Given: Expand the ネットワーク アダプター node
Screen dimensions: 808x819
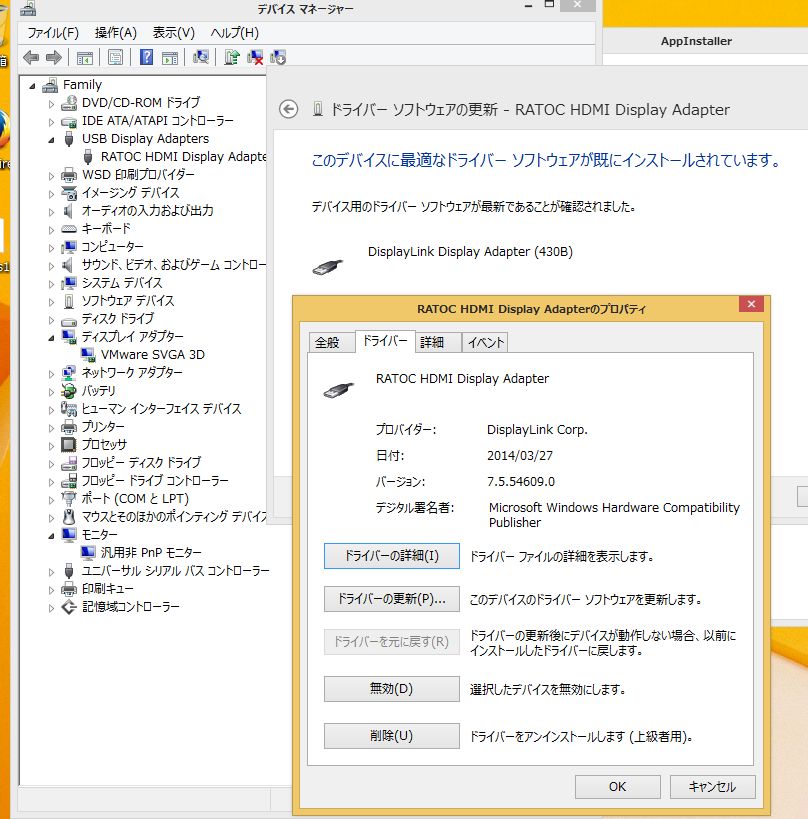Looking at the screenshot, I should pyautogui.click(x=52, y=373).
